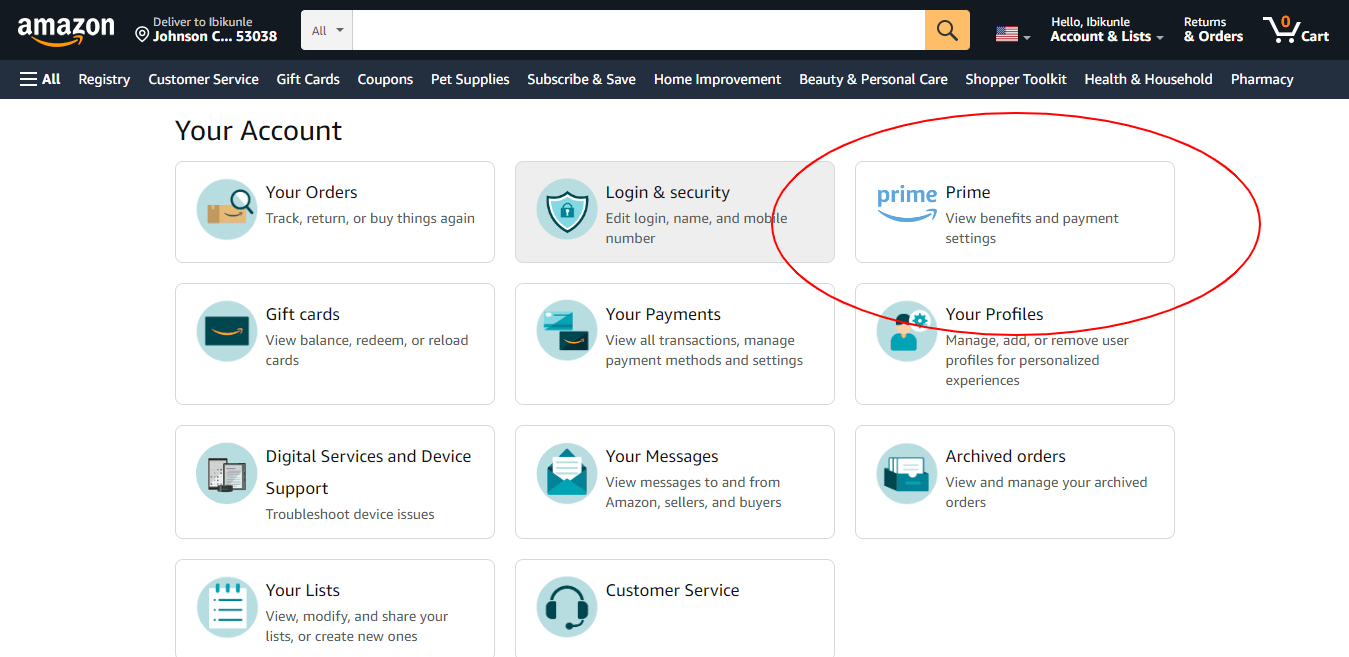The width and height of the screenshot is (1349, 657).
Task: Open Health & Household in the navigation bar
Action: (1148, 79)
